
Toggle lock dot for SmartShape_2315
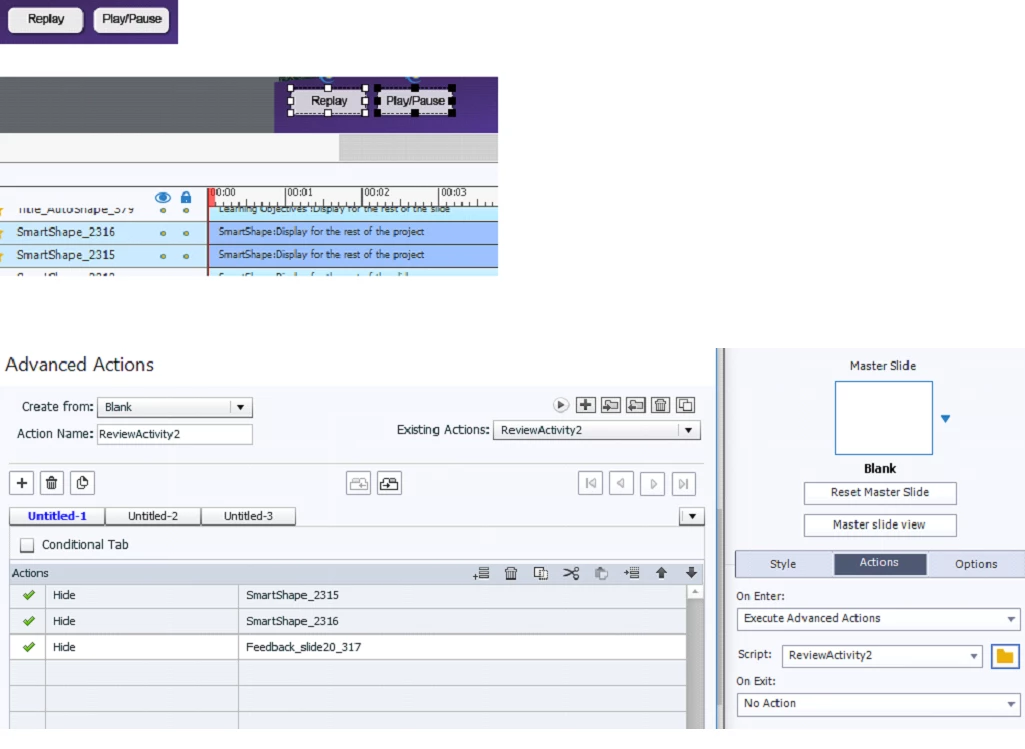186,256
